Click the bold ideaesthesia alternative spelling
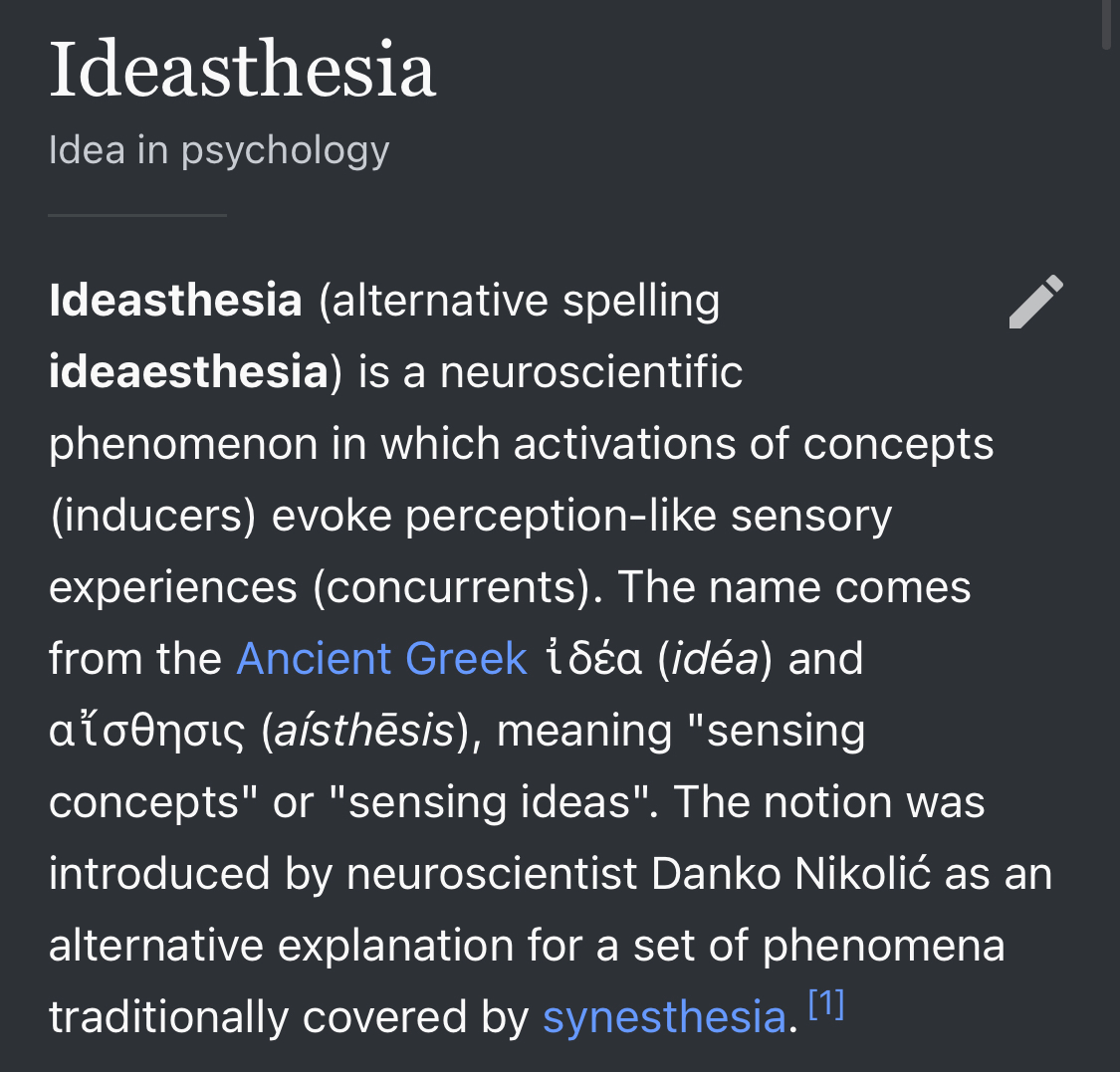This screenshot has width=1120, height=1072. click(x=188, y=372)
